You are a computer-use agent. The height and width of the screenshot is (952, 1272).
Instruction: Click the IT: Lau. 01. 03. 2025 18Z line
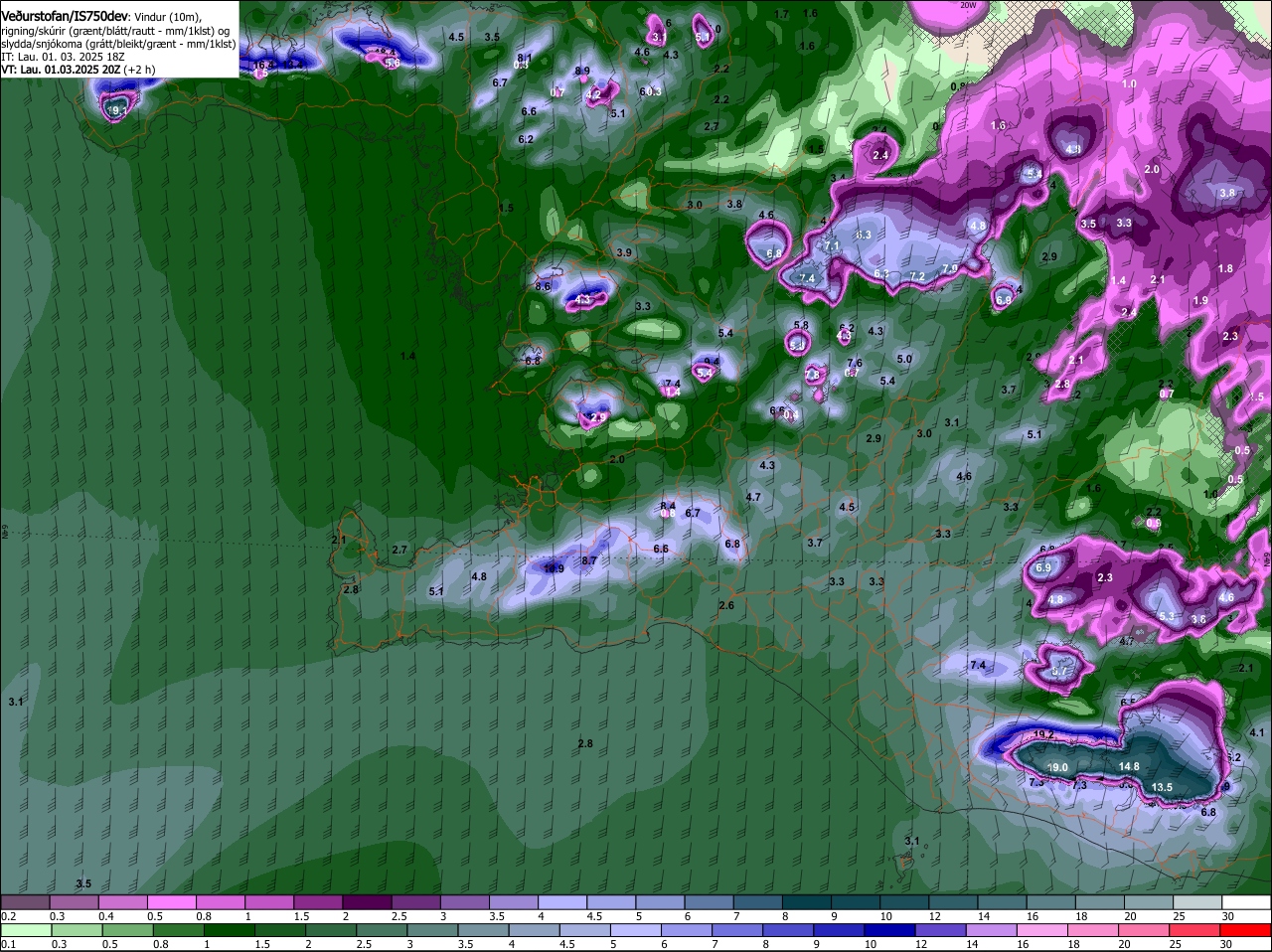64,57
